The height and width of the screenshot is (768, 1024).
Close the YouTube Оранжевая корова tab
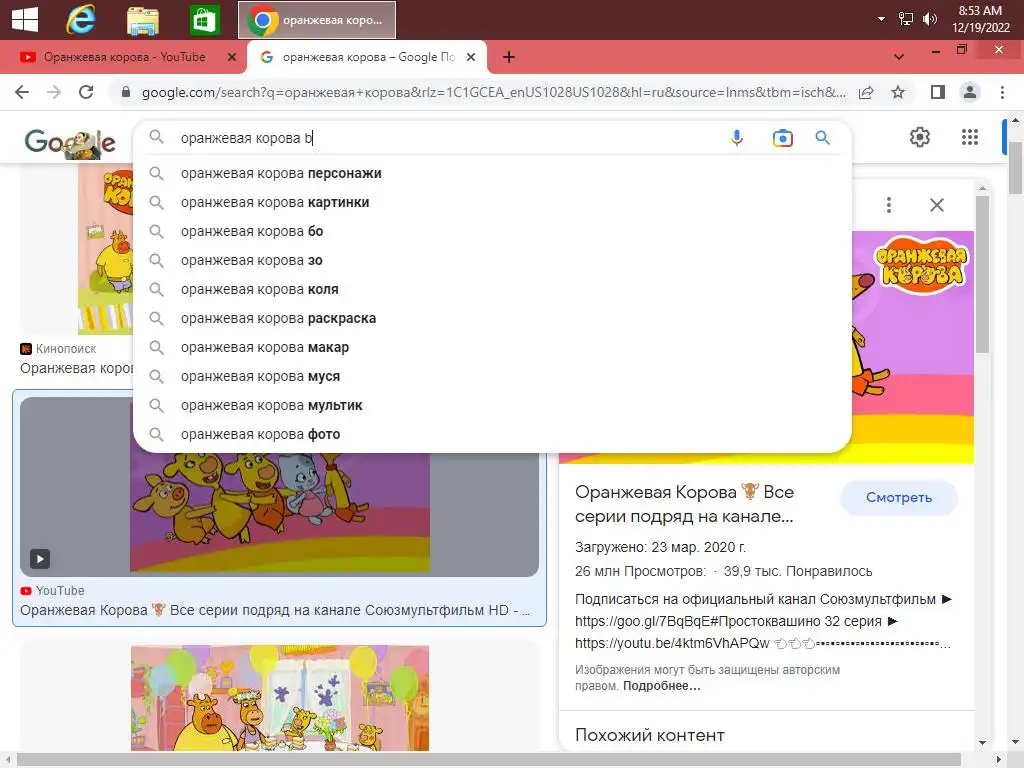click(231, 57)
